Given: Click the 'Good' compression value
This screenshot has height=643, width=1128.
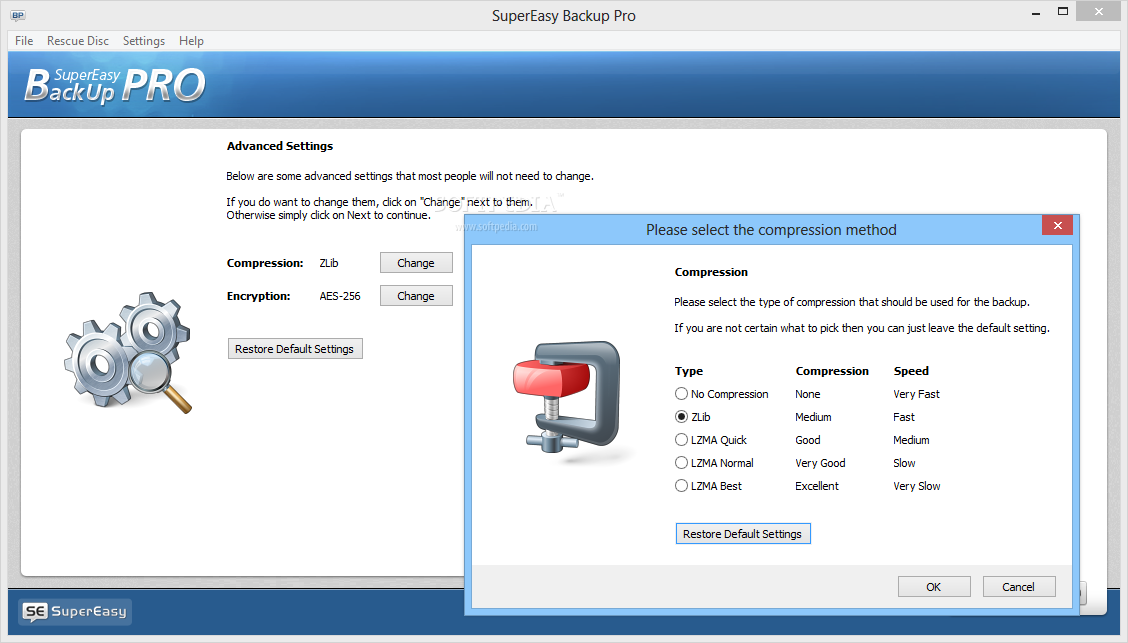Looking at the screenshot, I should [807, 440].
